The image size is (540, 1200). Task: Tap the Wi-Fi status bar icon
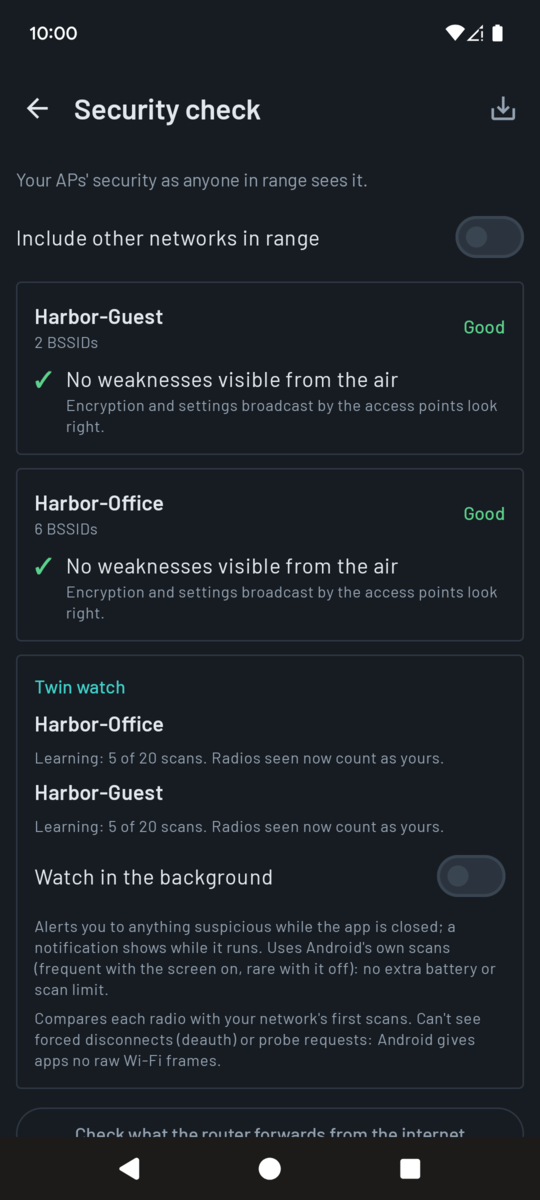[x=454, y=33]
